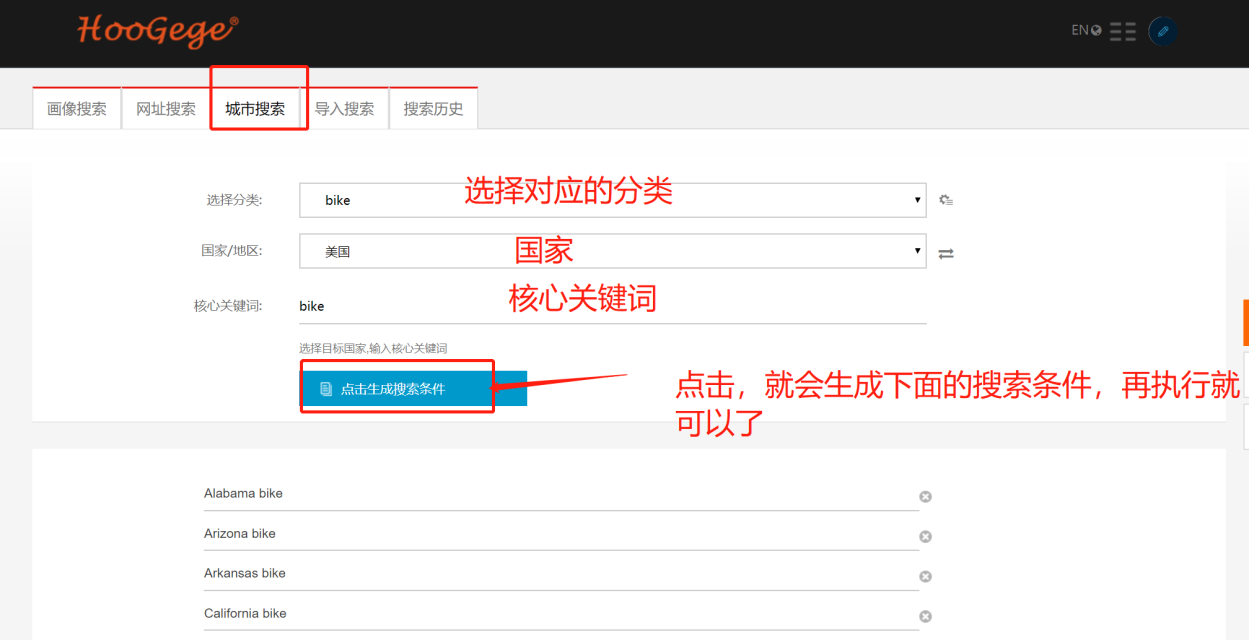Click the Alabama bike text field

click(560, 494)
